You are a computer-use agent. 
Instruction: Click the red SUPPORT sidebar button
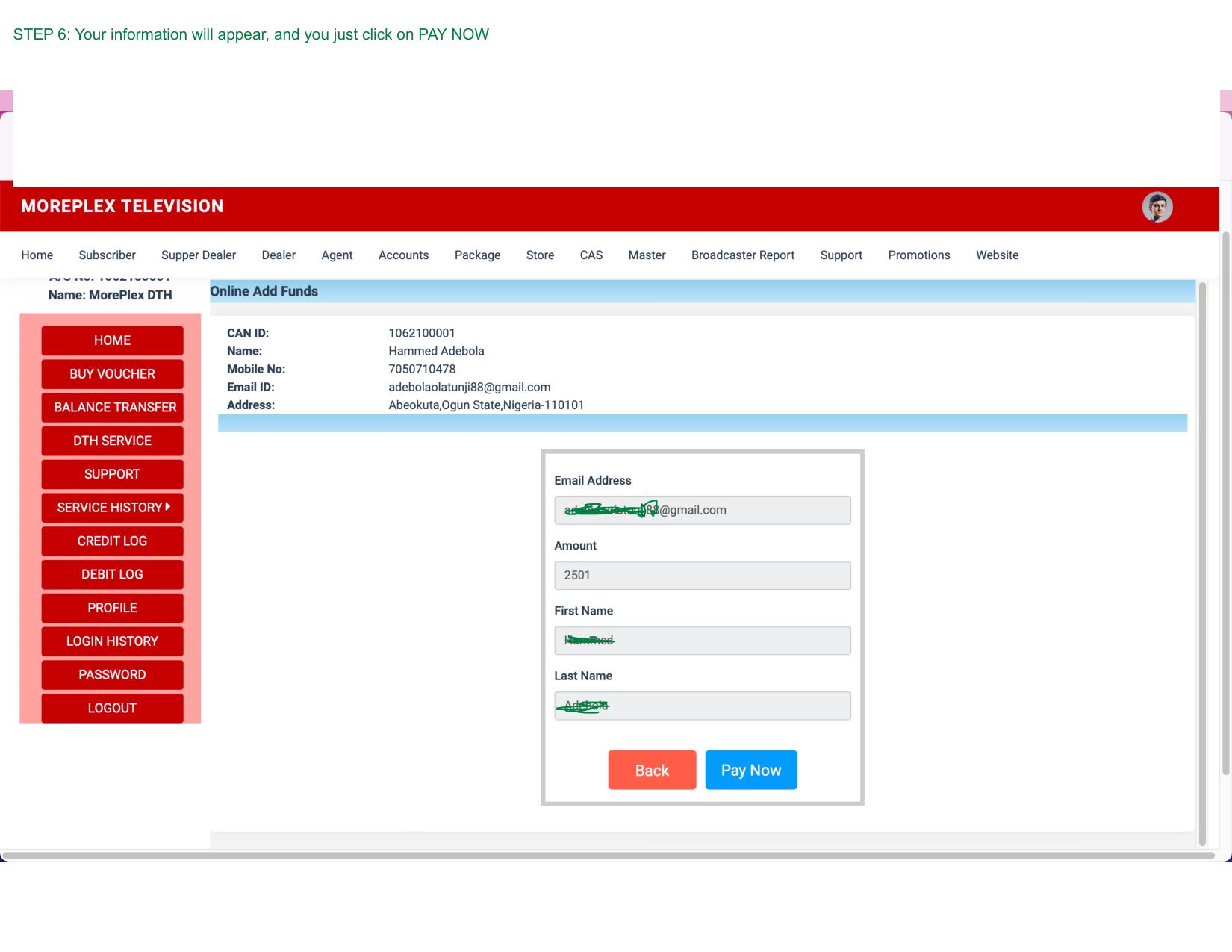(112, 474)
